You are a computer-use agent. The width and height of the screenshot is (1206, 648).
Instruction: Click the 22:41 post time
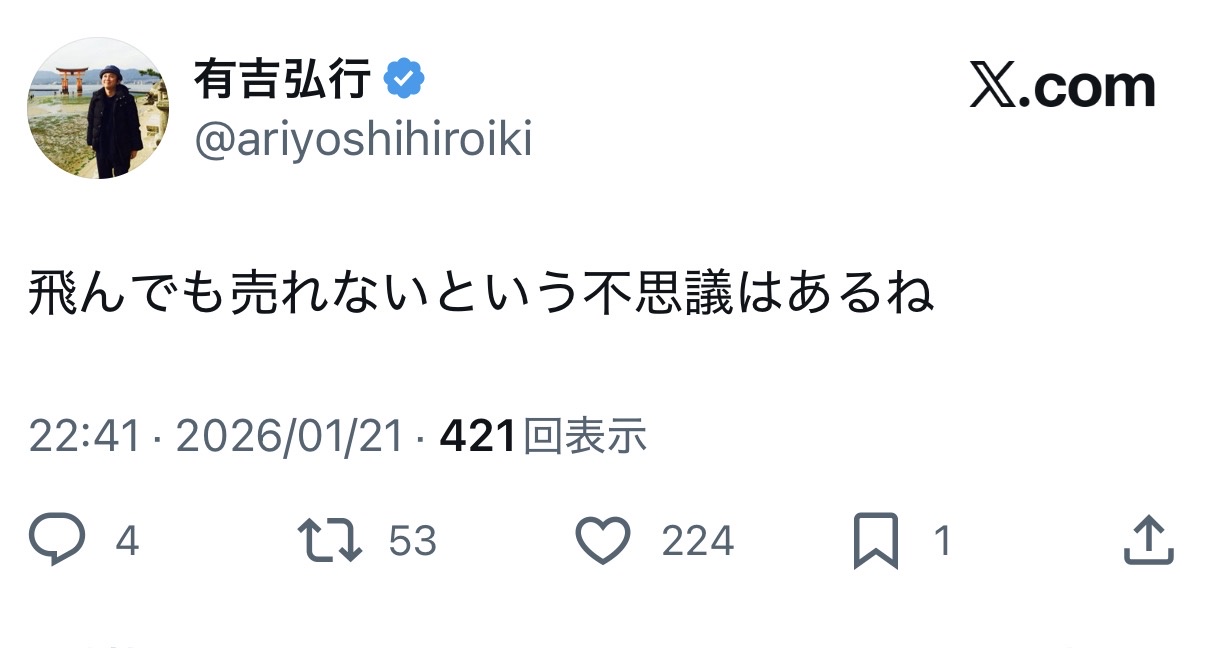[84, 437]
